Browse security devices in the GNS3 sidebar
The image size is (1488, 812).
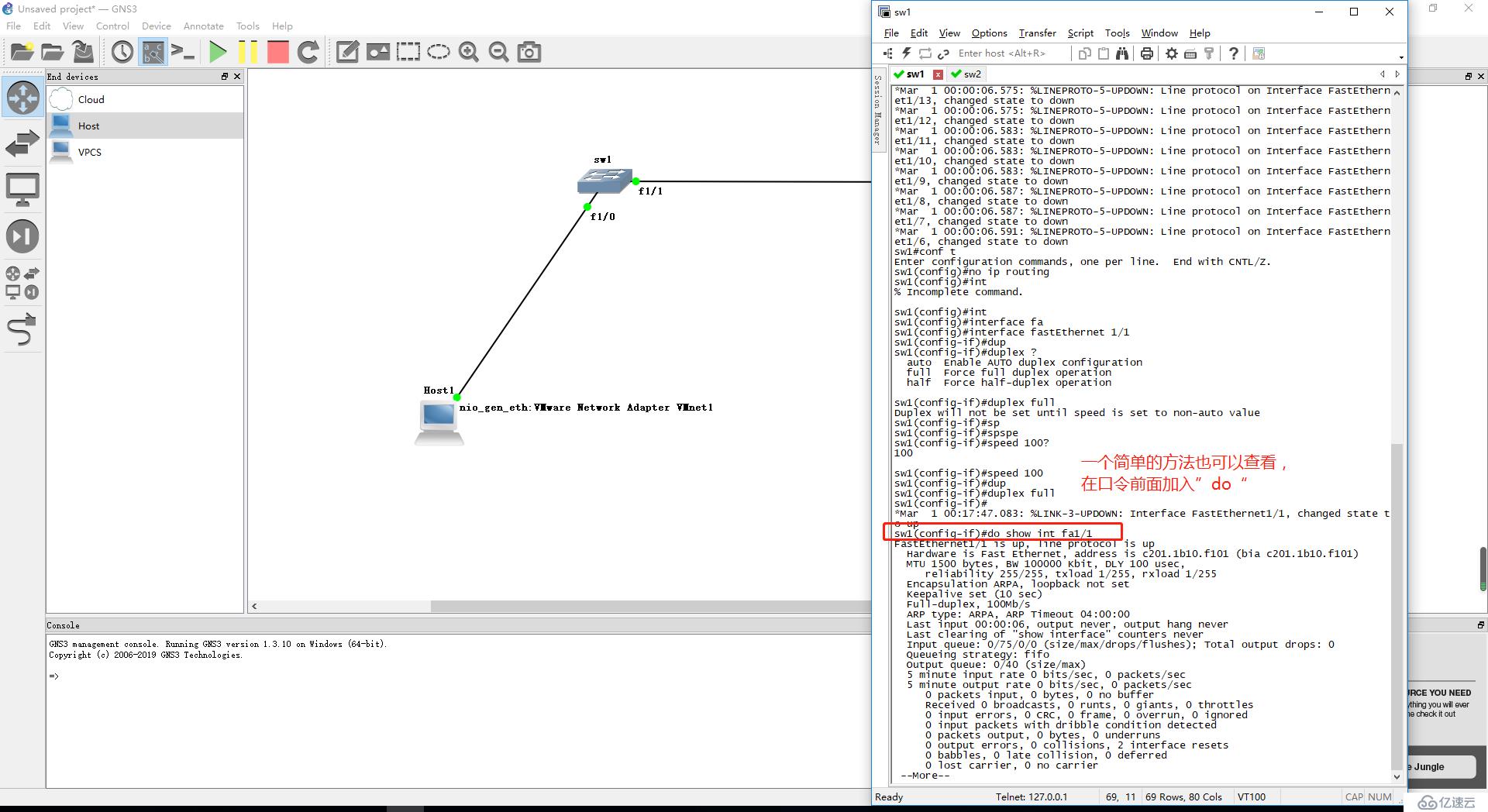click(22, 236)
